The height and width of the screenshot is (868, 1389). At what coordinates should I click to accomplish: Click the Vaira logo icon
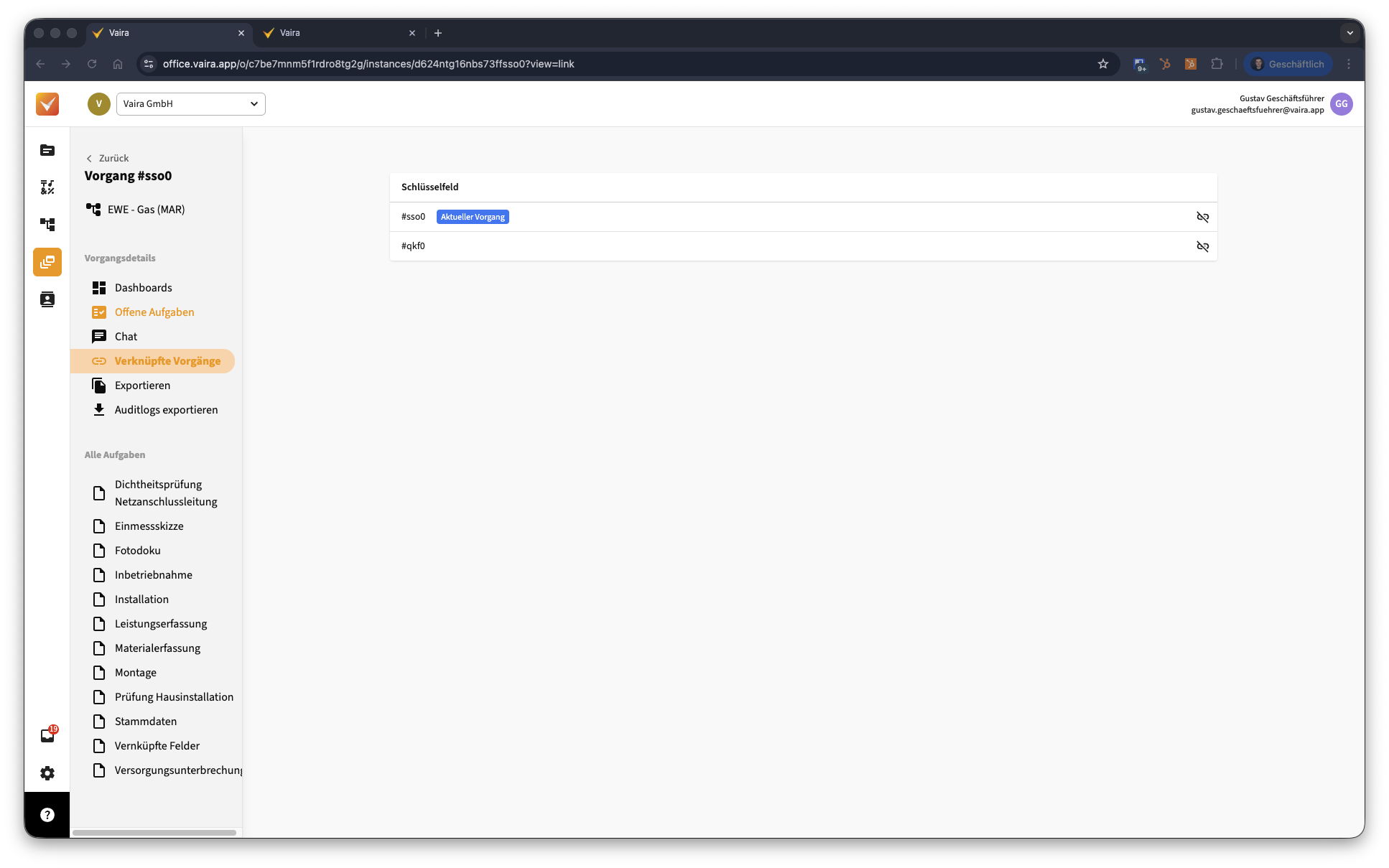(x=47, y=104)
